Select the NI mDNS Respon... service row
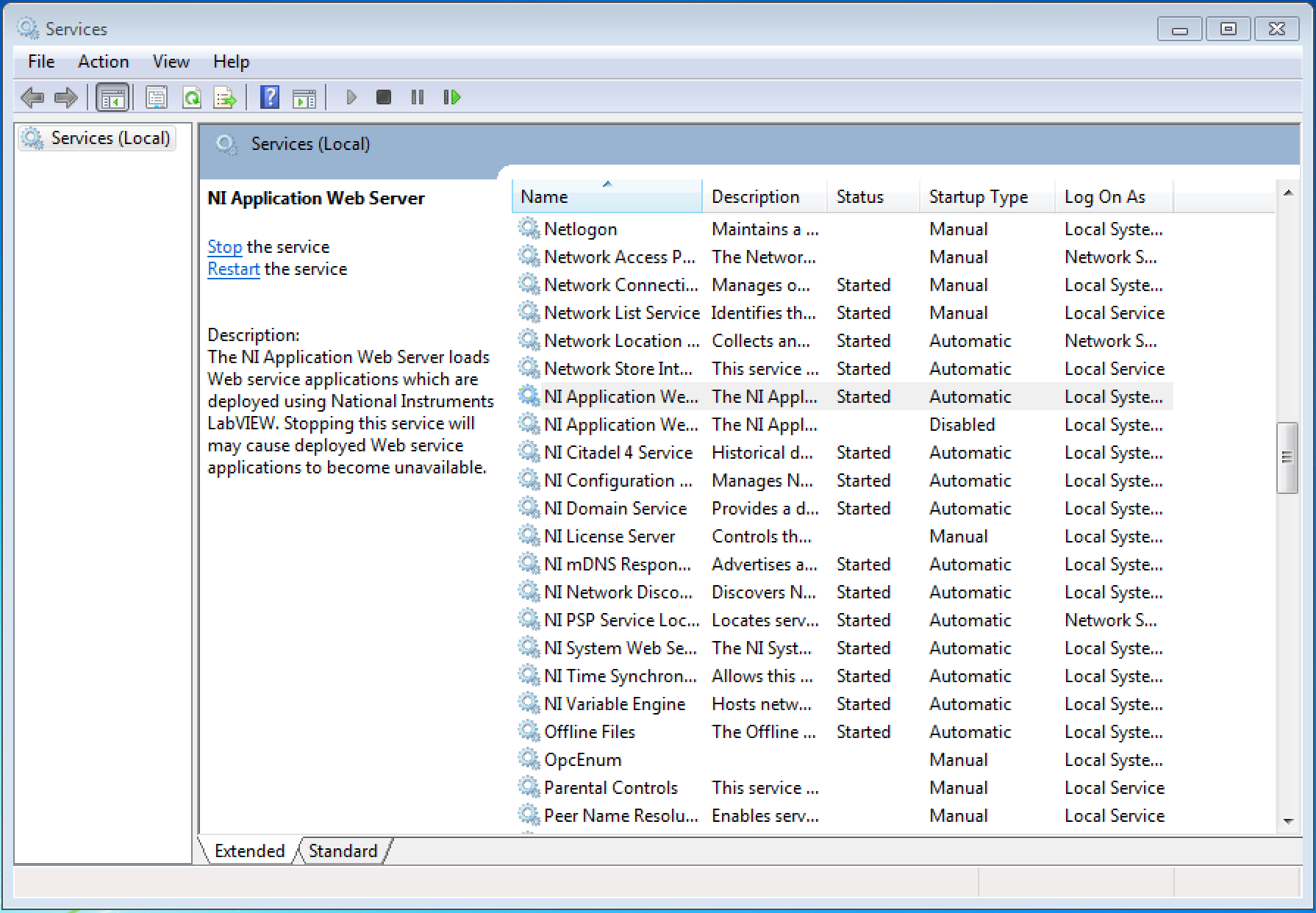Screen dimensions: 1316x913 pos(844,564)
